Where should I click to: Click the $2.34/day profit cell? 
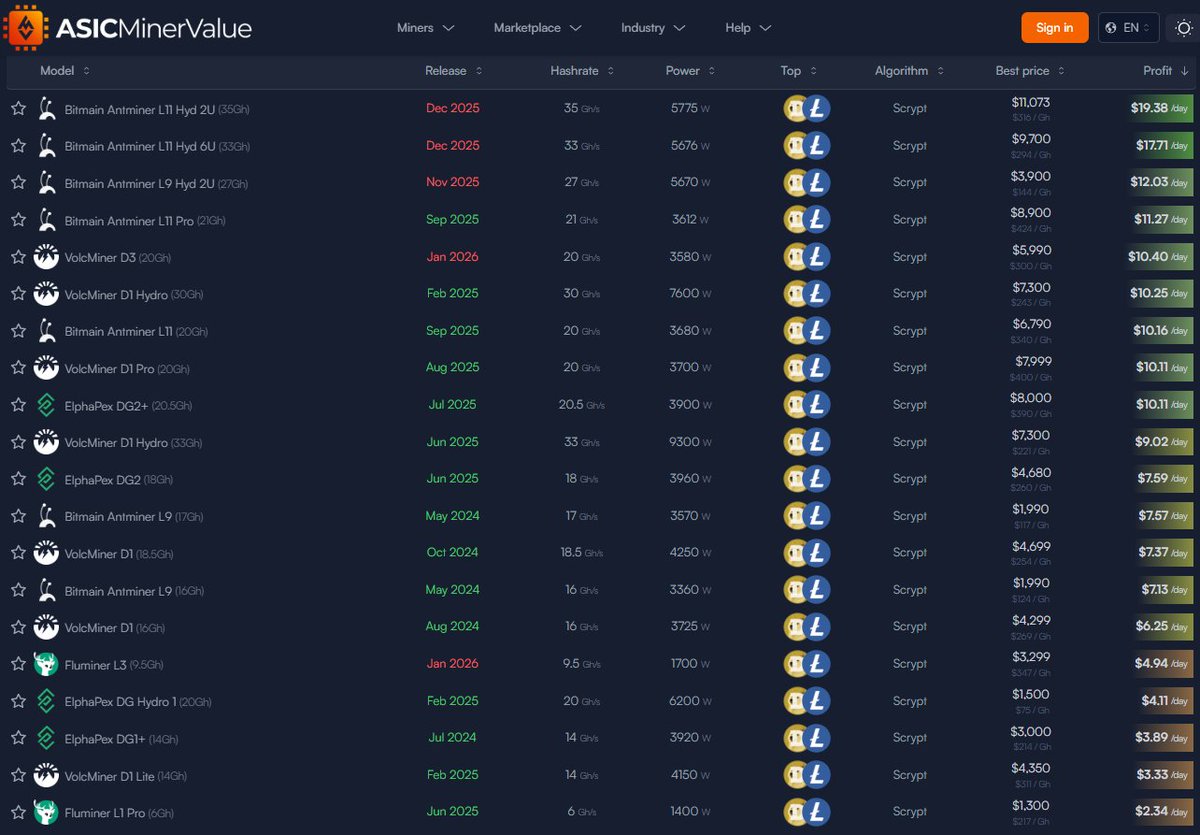click(1160, 812)
